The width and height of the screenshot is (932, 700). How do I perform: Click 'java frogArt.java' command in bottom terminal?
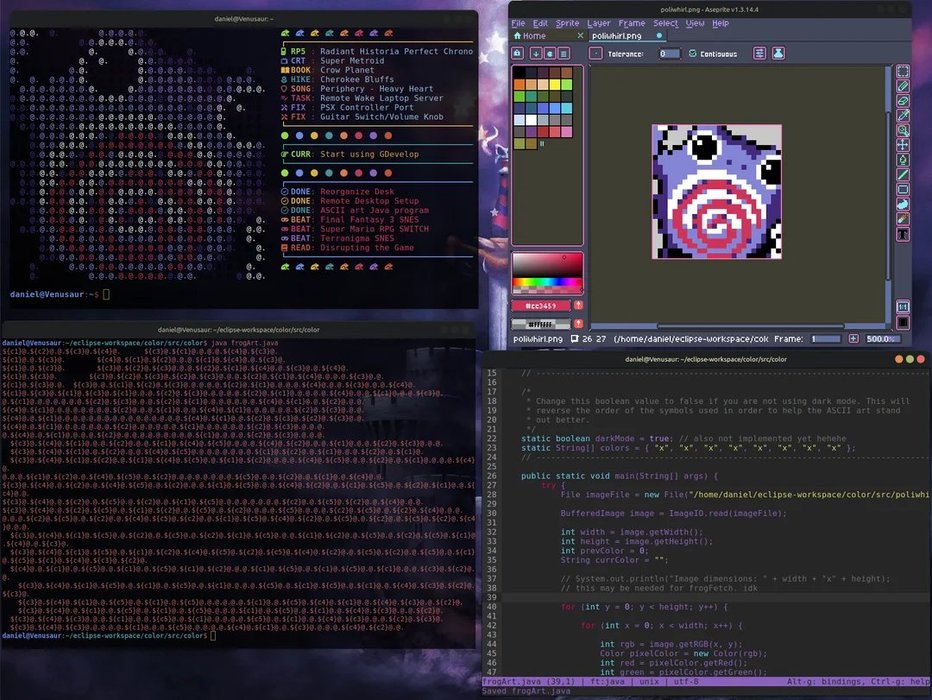pos(244,343)
